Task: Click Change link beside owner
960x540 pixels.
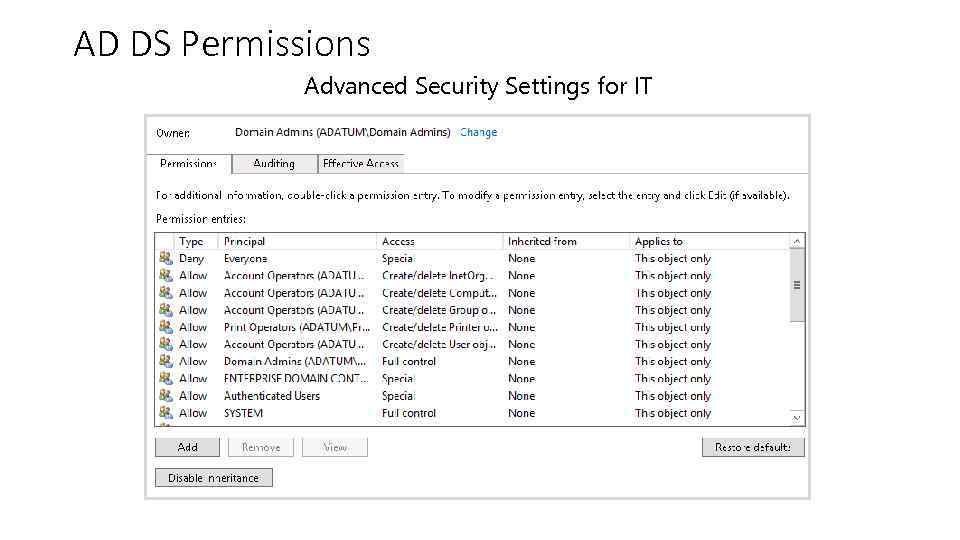Action: (478, 132)
